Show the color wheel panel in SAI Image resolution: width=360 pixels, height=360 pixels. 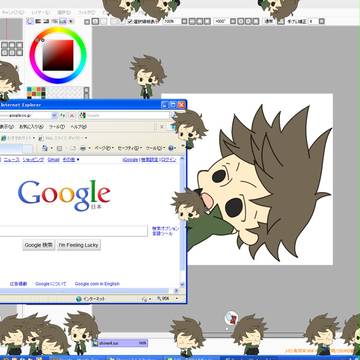tap(30, 21)
